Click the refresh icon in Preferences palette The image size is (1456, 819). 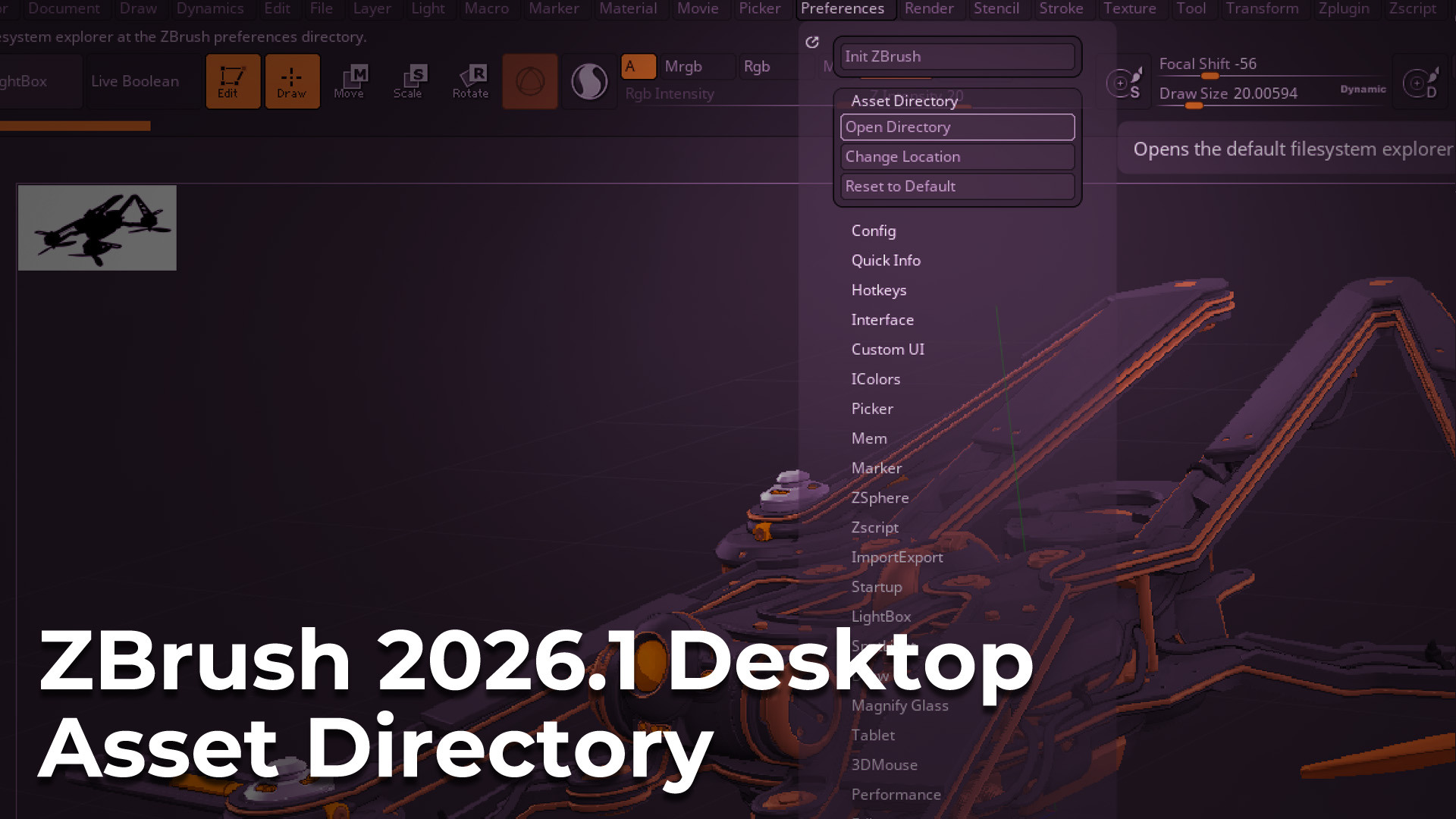pos(812,42)
